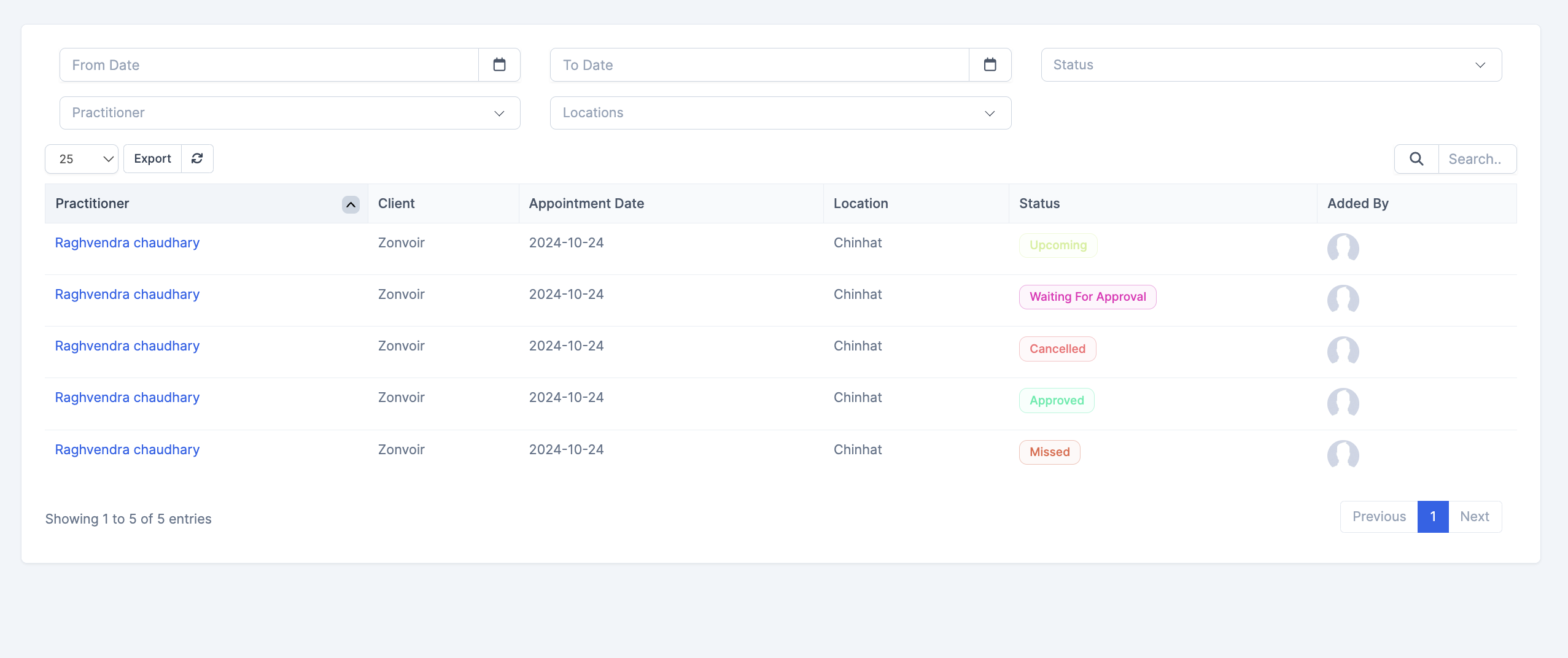Open the Status filter dropdown
Screen dimensions: 1568x658
coord(1270,64)
